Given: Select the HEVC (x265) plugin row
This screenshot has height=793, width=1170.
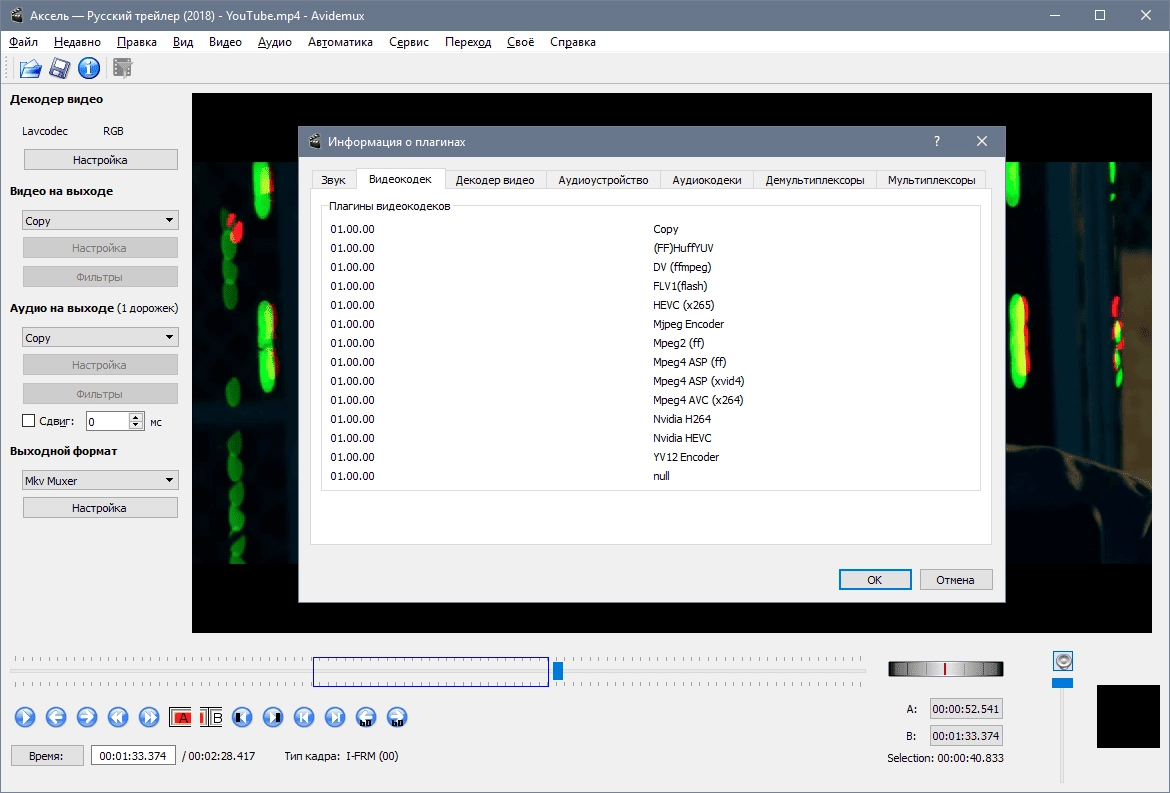Looking at the screenshot, I should (x=651, y=305).
